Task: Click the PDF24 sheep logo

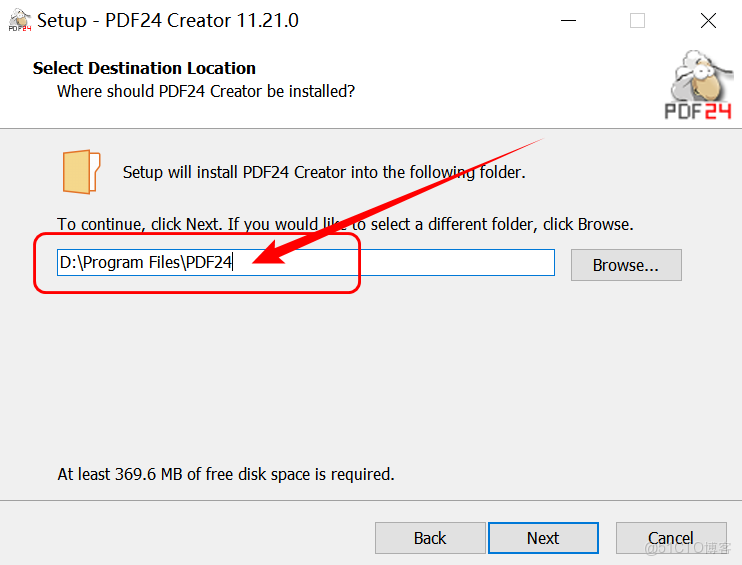Action: tap(698, 85)
